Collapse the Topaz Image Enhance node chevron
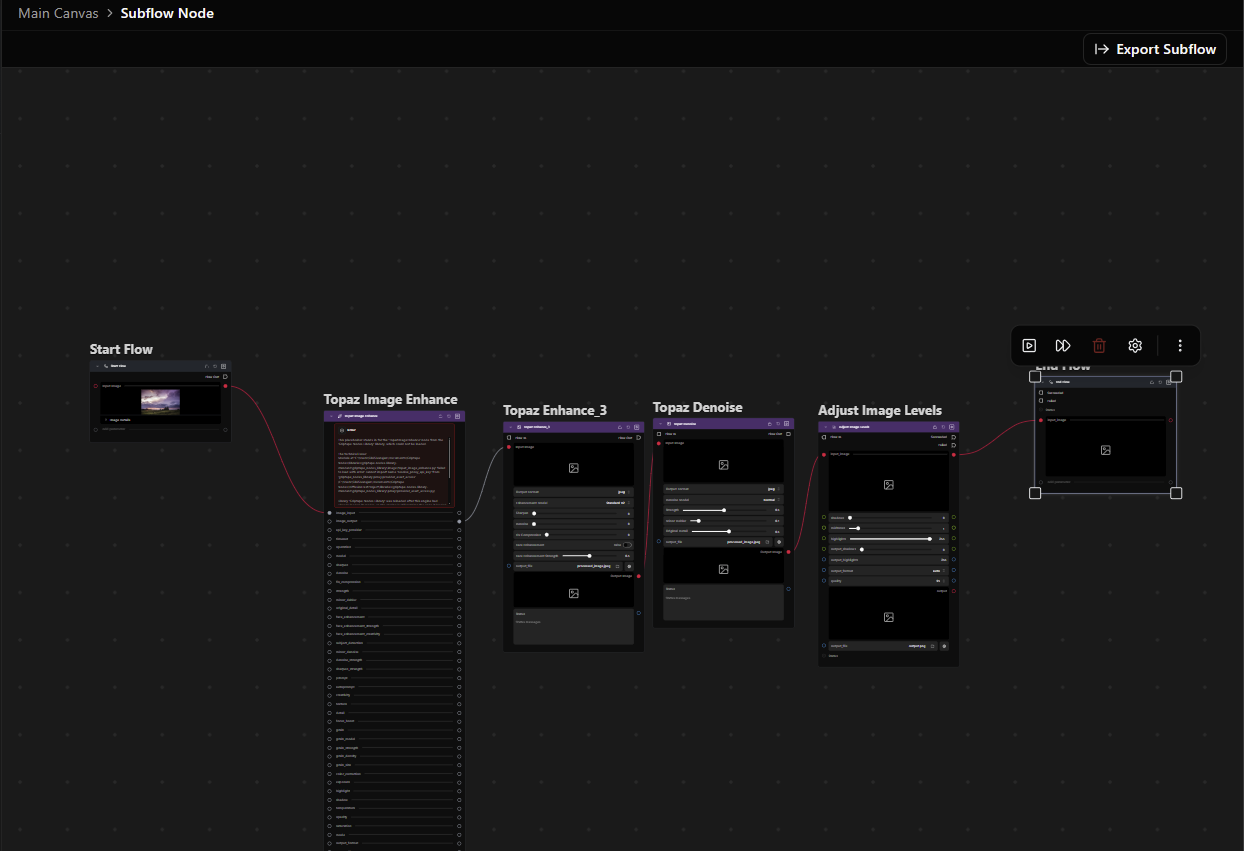Viewport: 1244px width, 851px height. [331, 416]
